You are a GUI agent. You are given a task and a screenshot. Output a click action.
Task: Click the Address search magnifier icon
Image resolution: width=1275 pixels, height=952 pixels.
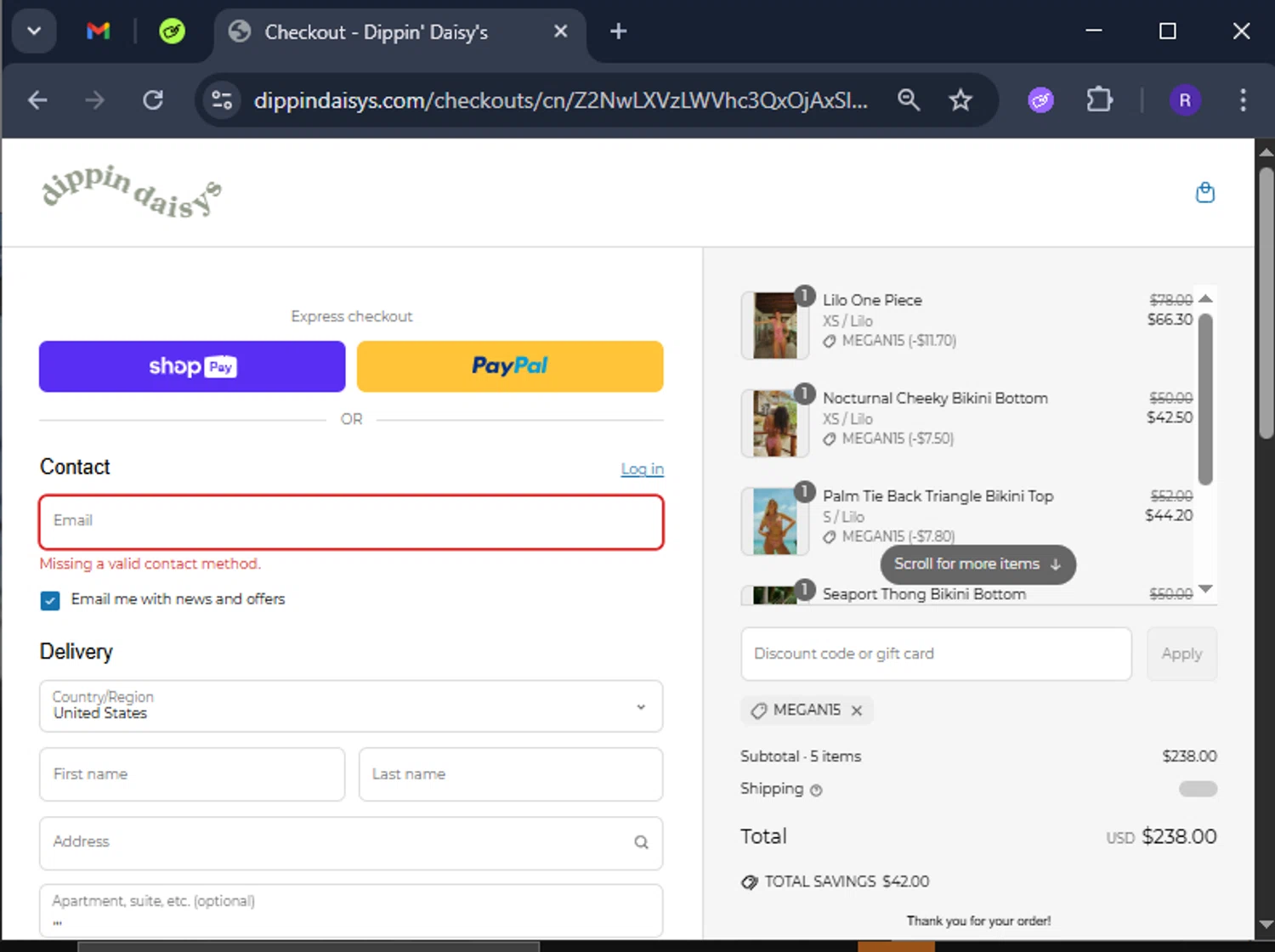click(x=641, y=842)
